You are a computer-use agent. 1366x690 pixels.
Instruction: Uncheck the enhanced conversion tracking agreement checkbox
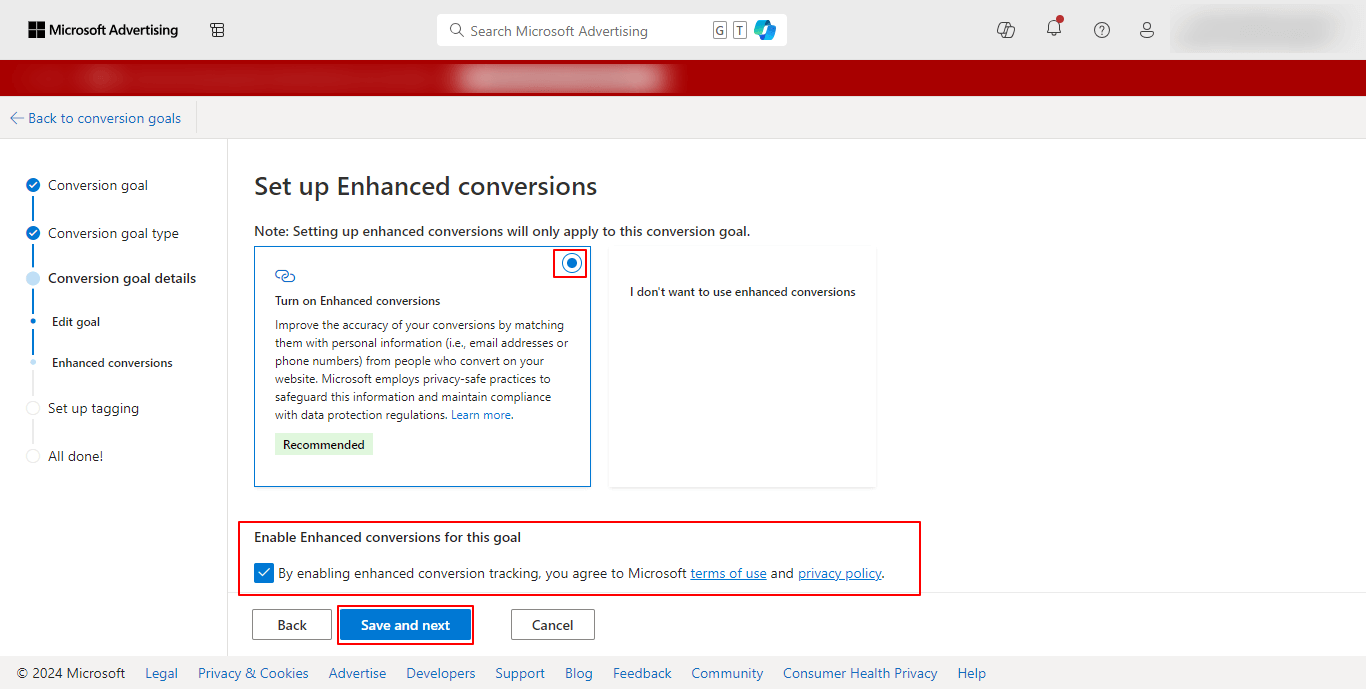(264, 573)
